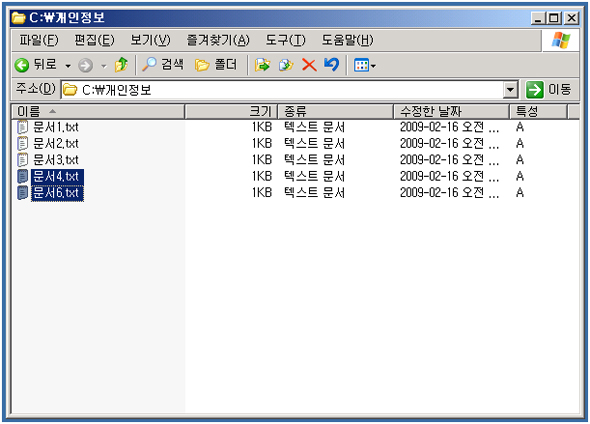Toggle the 폴더 folders pane button
Screen dimensions: 590x424
tap(216, 65)
